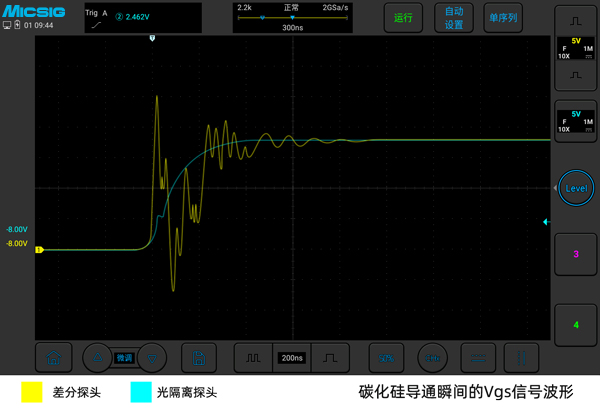Enable channel 3
This screenshot has height=410, width=600.
(x=575, y=254)
